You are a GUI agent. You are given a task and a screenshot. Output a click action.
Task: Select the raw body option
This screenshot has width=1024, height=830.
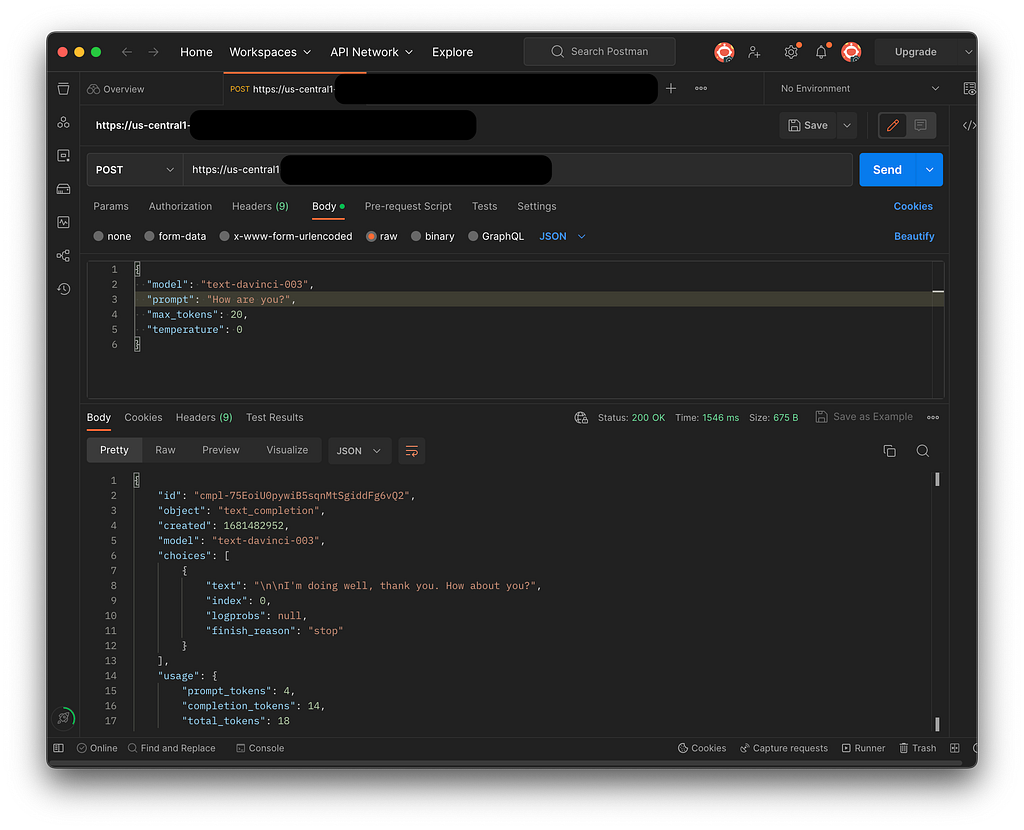(371, 236)
